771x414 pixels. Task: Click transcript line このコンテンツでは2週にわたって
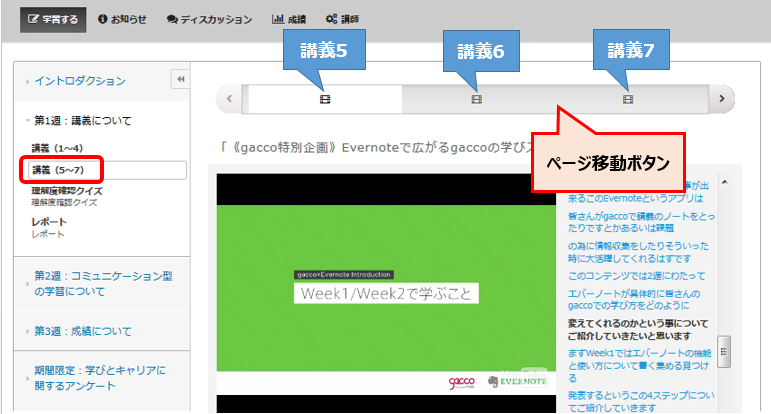[636, 276]
